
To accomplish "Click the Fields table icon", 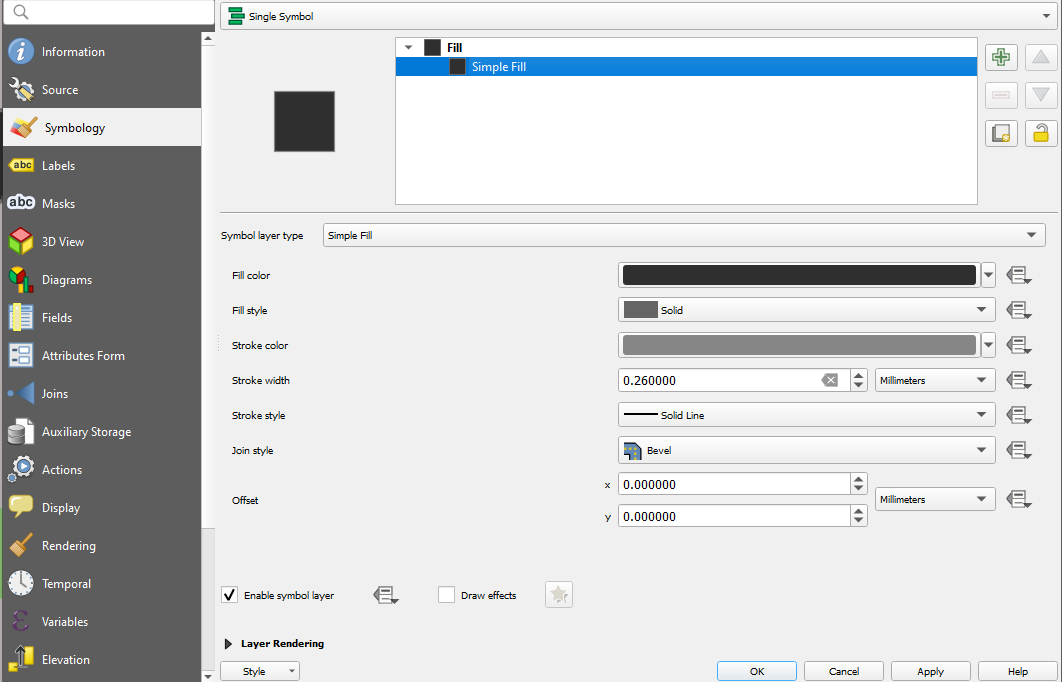I will tap(21, 318).
